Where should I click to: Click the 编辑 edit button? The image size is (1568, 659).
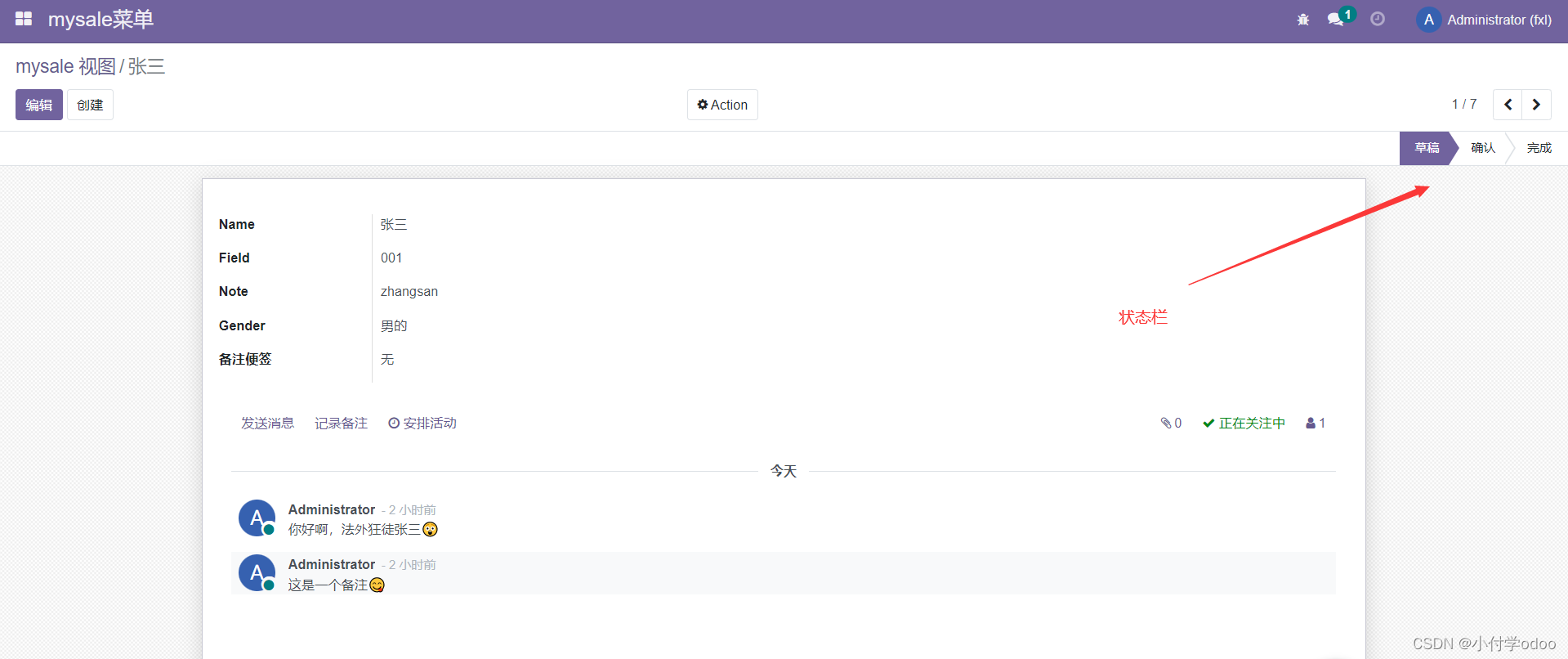click(x=39, y=105)
